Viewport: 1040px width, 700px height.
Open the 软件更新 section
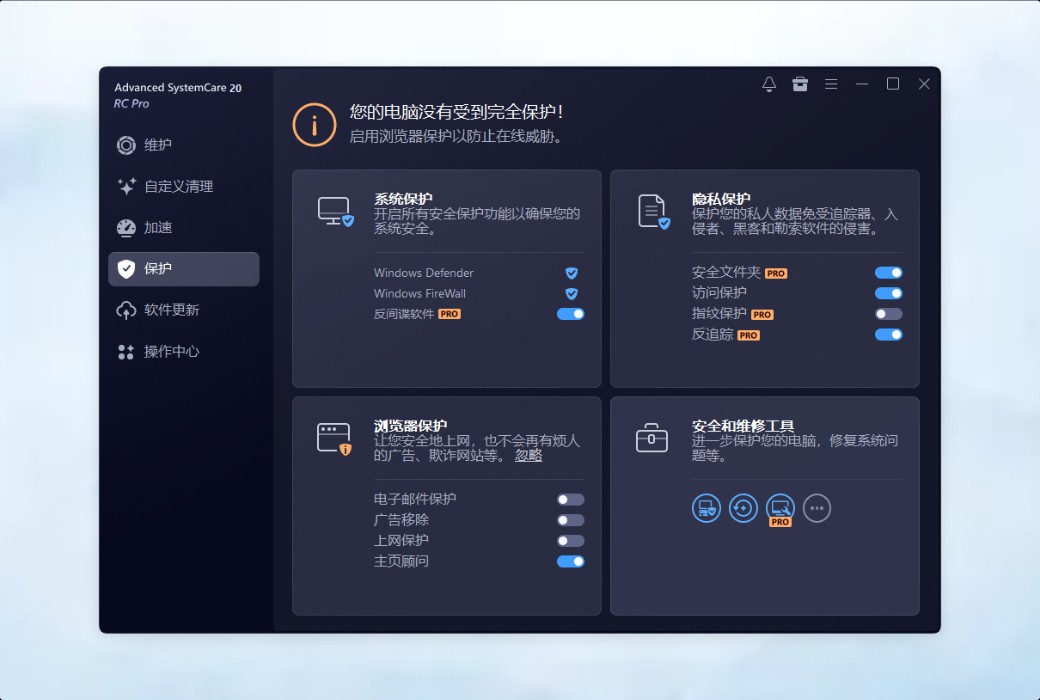[184, 310]
